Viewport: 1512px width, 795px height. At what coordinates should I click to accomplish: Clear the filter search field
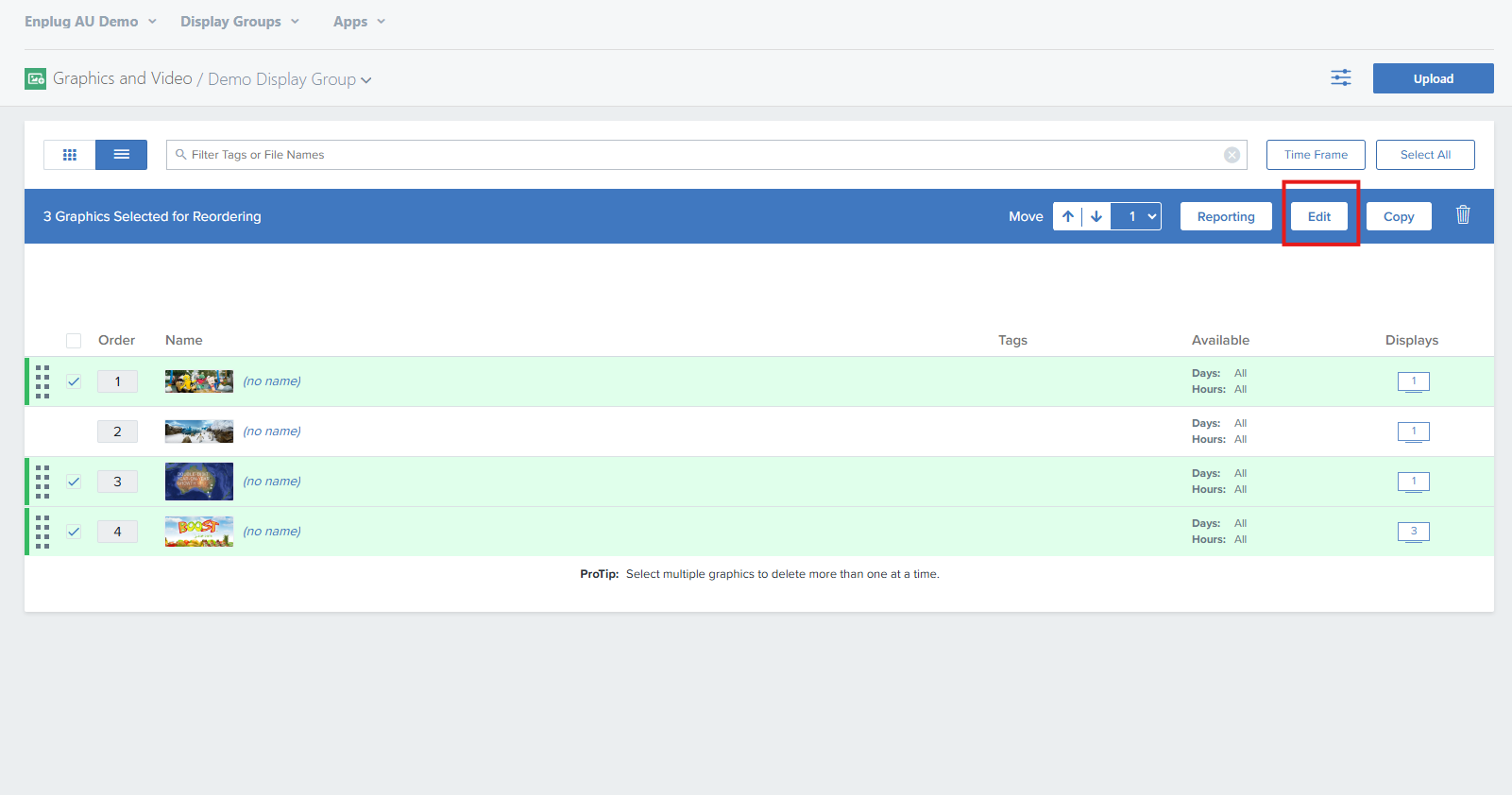coord(1232,155)
